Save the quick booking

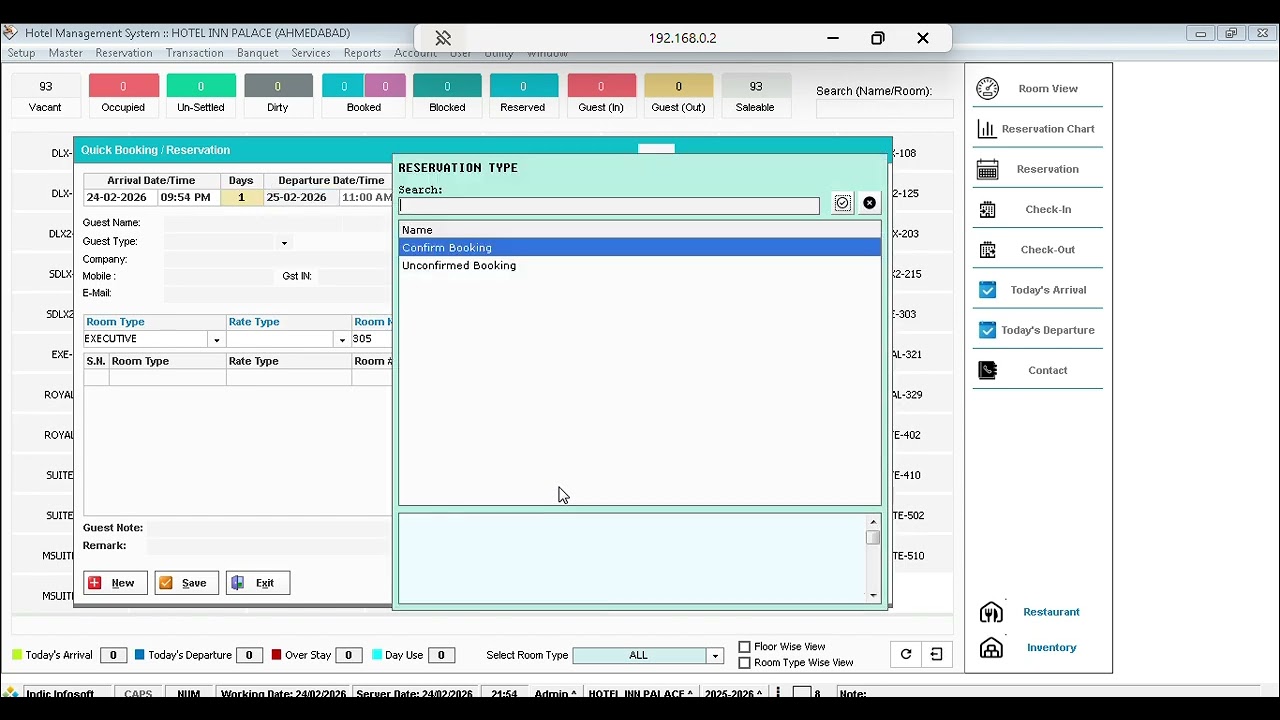(187, 583)
